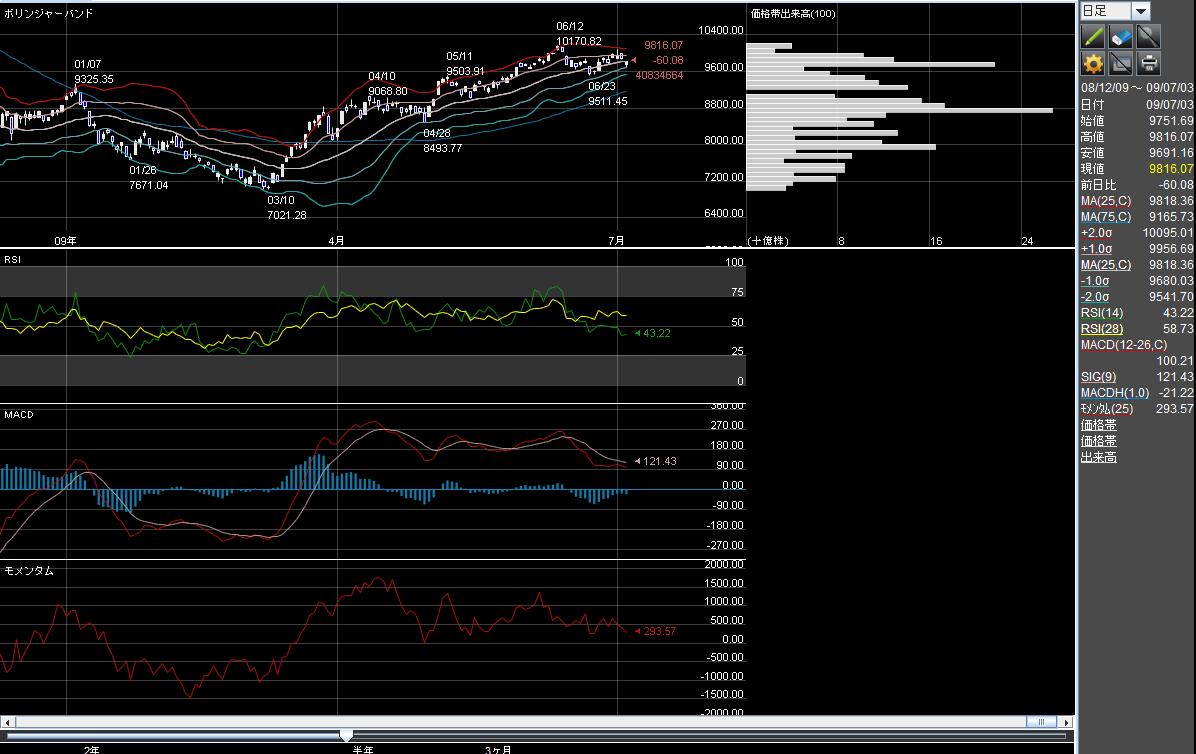1196x754 pixels.
Task: Click the left scrollbar arrow
Action: [x=8, y=722]
